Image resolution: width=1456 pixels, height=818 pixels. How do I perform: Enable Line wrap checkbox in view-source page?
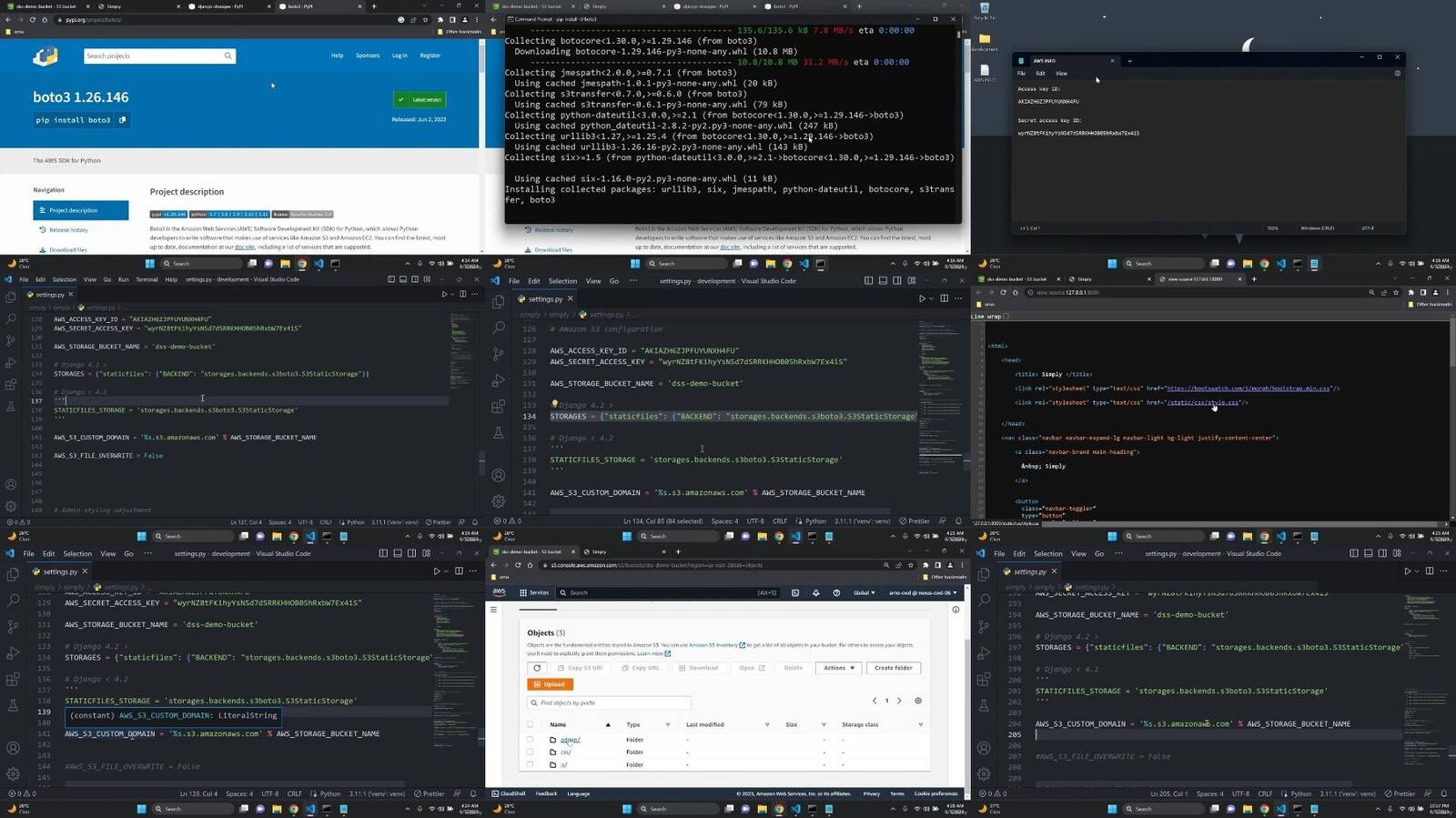[x=1007, y=317]
